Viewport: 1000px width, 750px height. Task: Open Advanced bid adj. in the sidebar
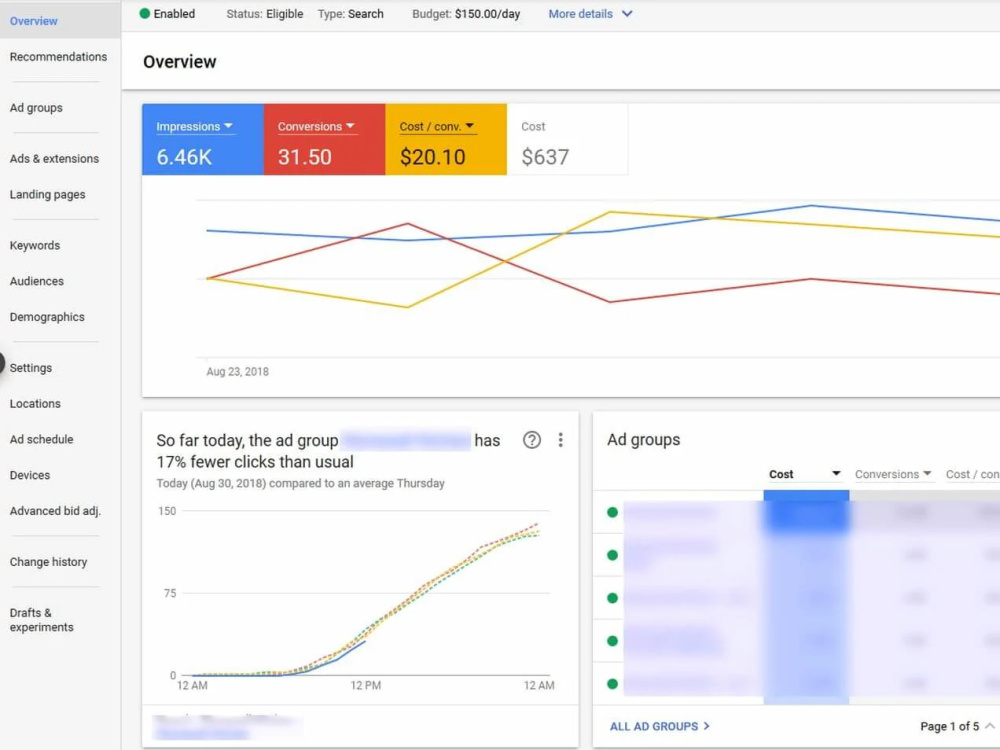point(55,511)
